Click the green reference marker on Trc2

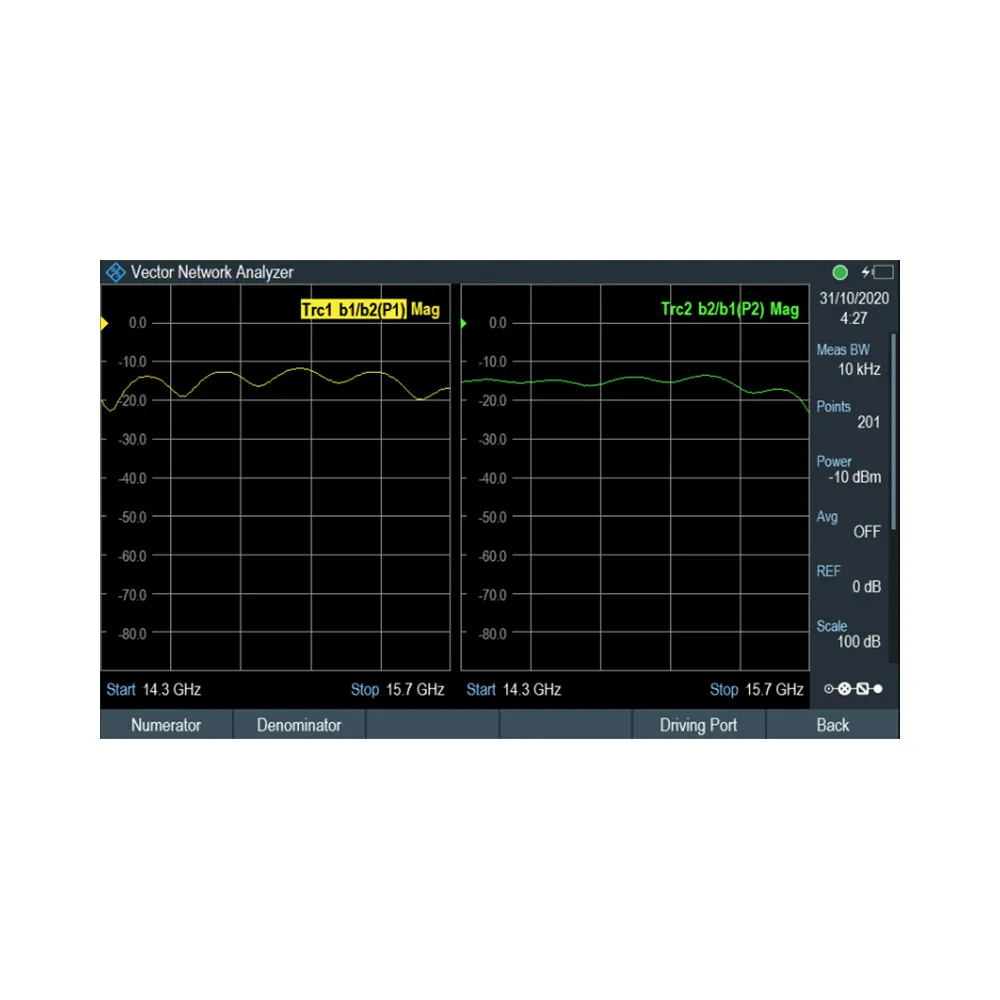click(x=464, y=323)
